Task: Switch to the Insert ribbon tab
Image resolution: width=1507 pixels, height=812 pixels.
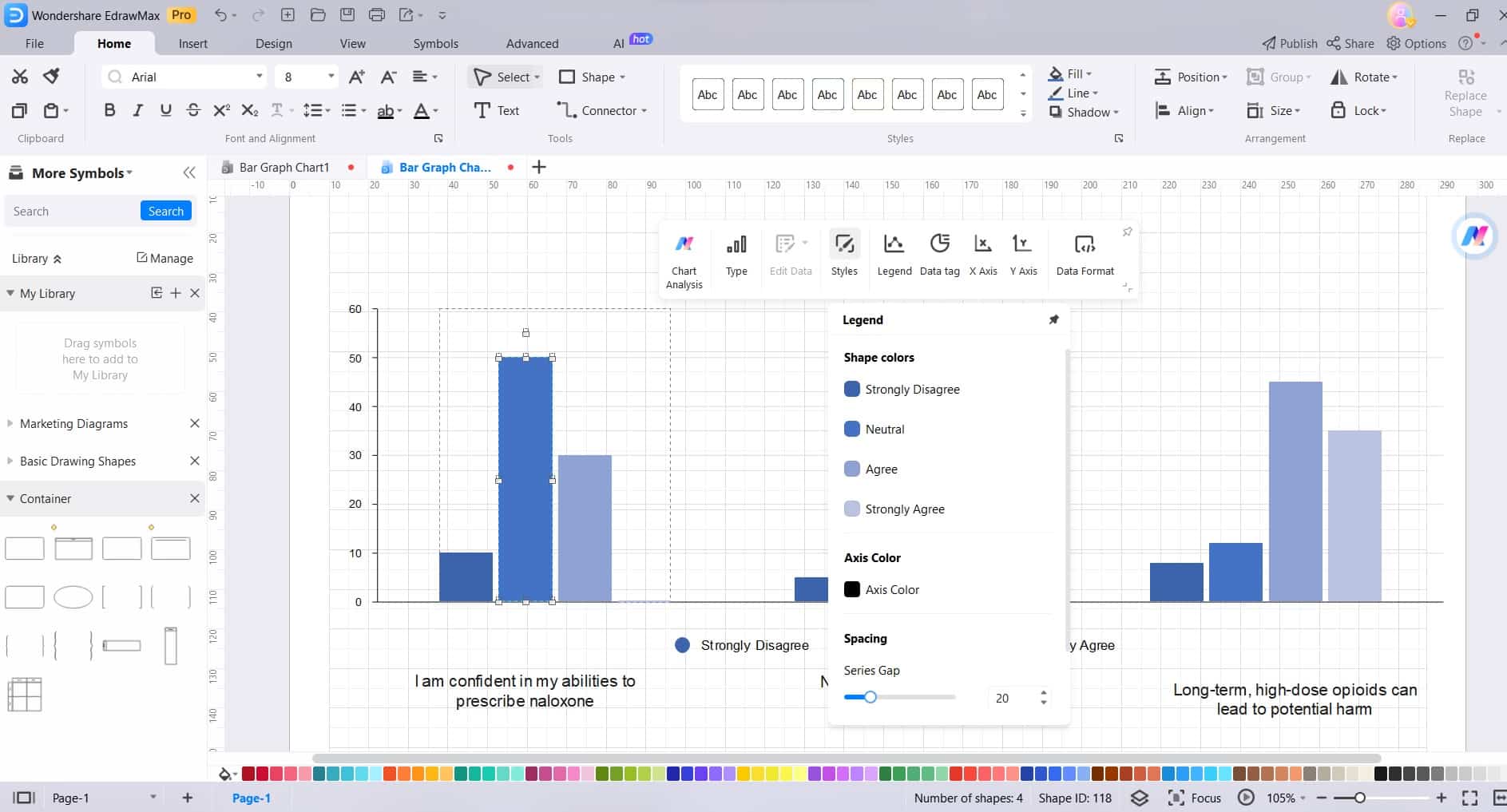Action: (x=193, y=43)
